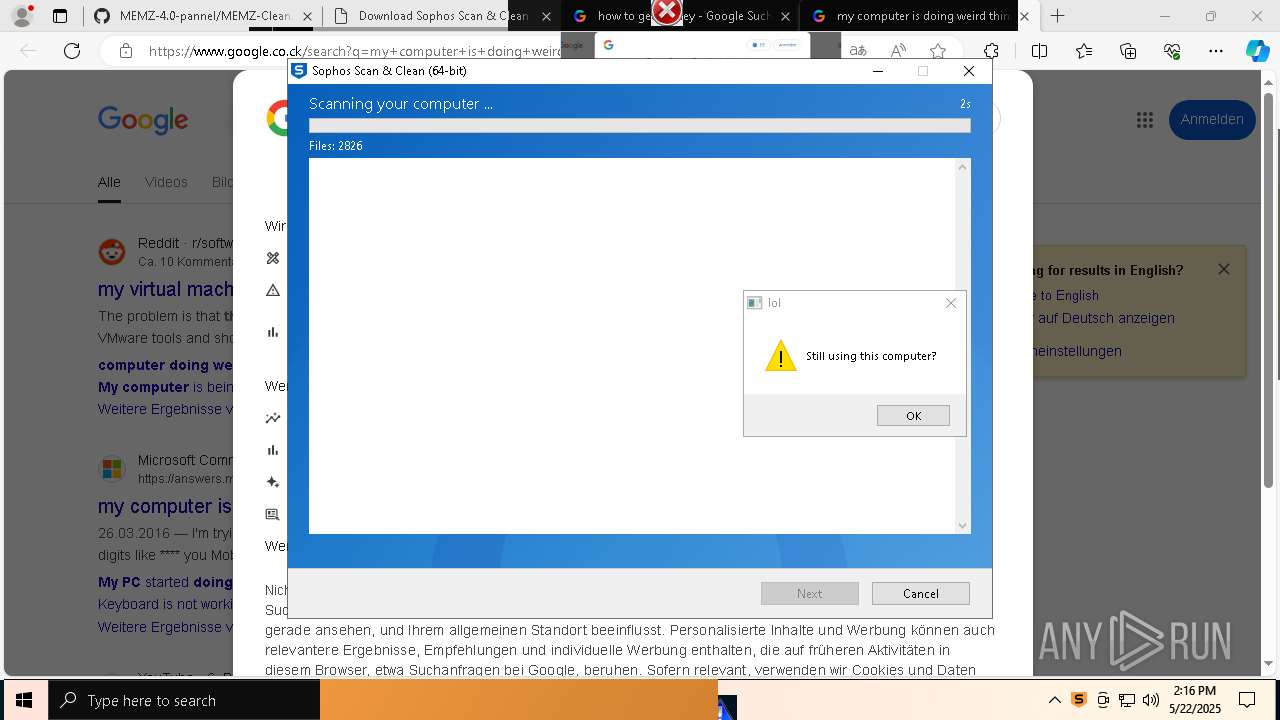Open the Copilot sidebar icon
The image size is (1280, 720).
point(1258,51)
